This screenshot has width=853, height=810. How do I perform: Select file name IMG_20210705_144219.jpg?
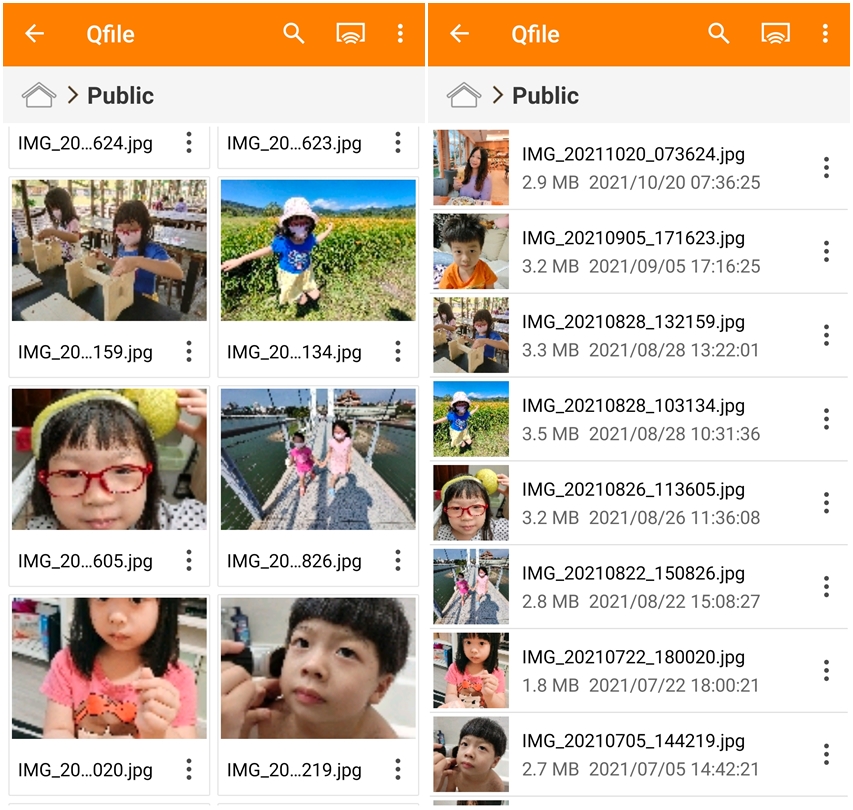pos(633,741)
